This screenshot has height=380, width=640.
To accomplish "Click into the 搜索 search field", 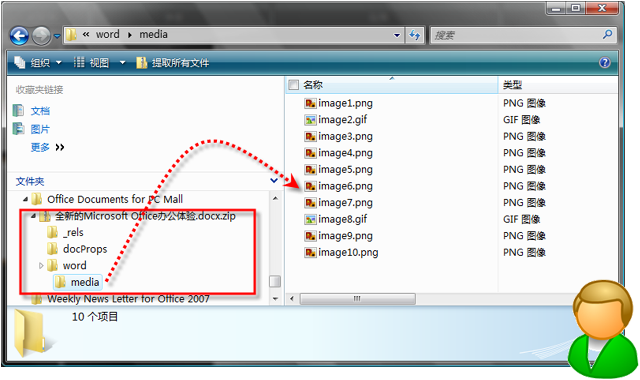I will [x=516, y=35].
